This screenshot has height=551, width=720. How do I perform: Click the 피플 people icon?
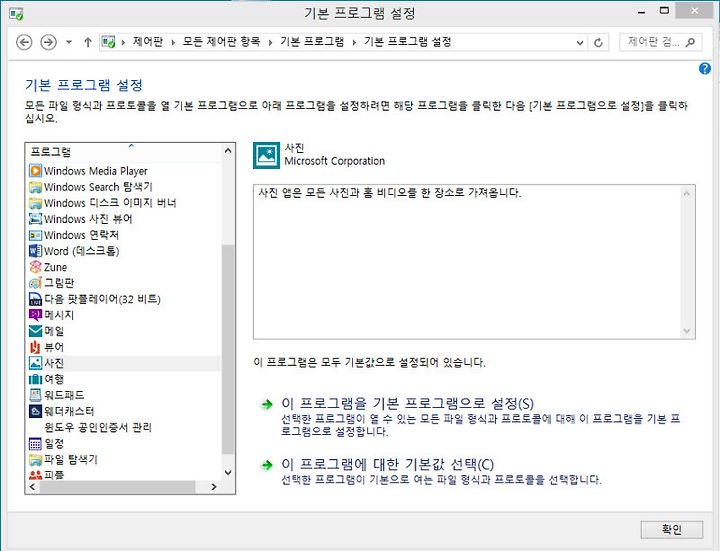tap(35, 475)
